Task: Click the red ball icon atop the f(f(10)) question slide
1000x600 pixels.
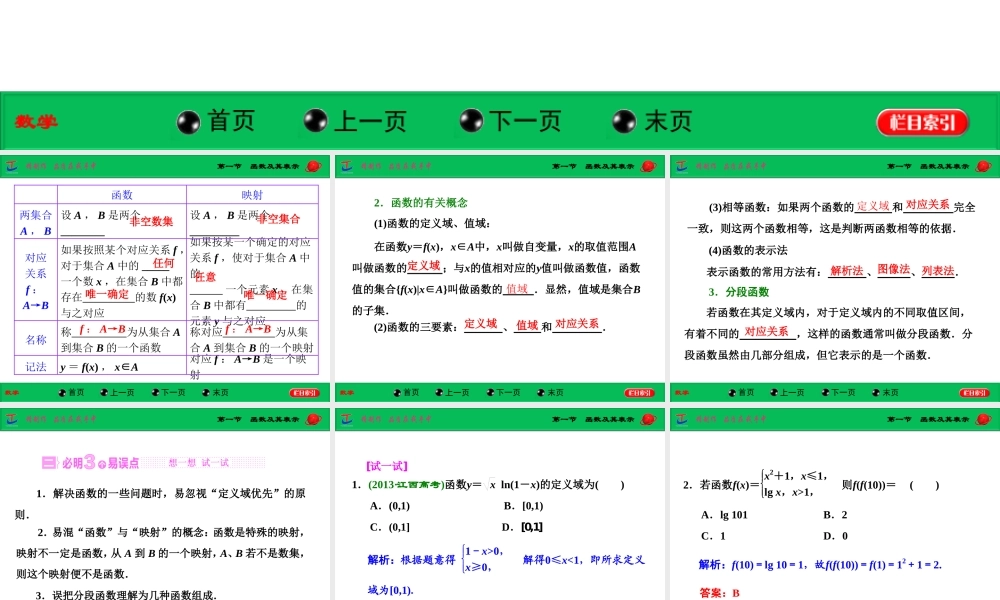Action: tap(983, 419)
